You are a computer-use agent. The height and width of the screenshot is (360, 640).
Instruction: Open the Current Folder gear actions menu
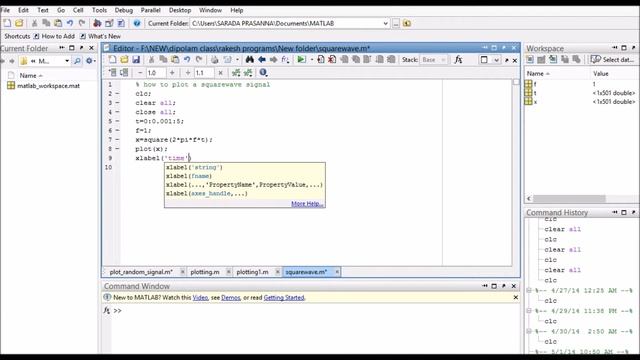[90, 61]
